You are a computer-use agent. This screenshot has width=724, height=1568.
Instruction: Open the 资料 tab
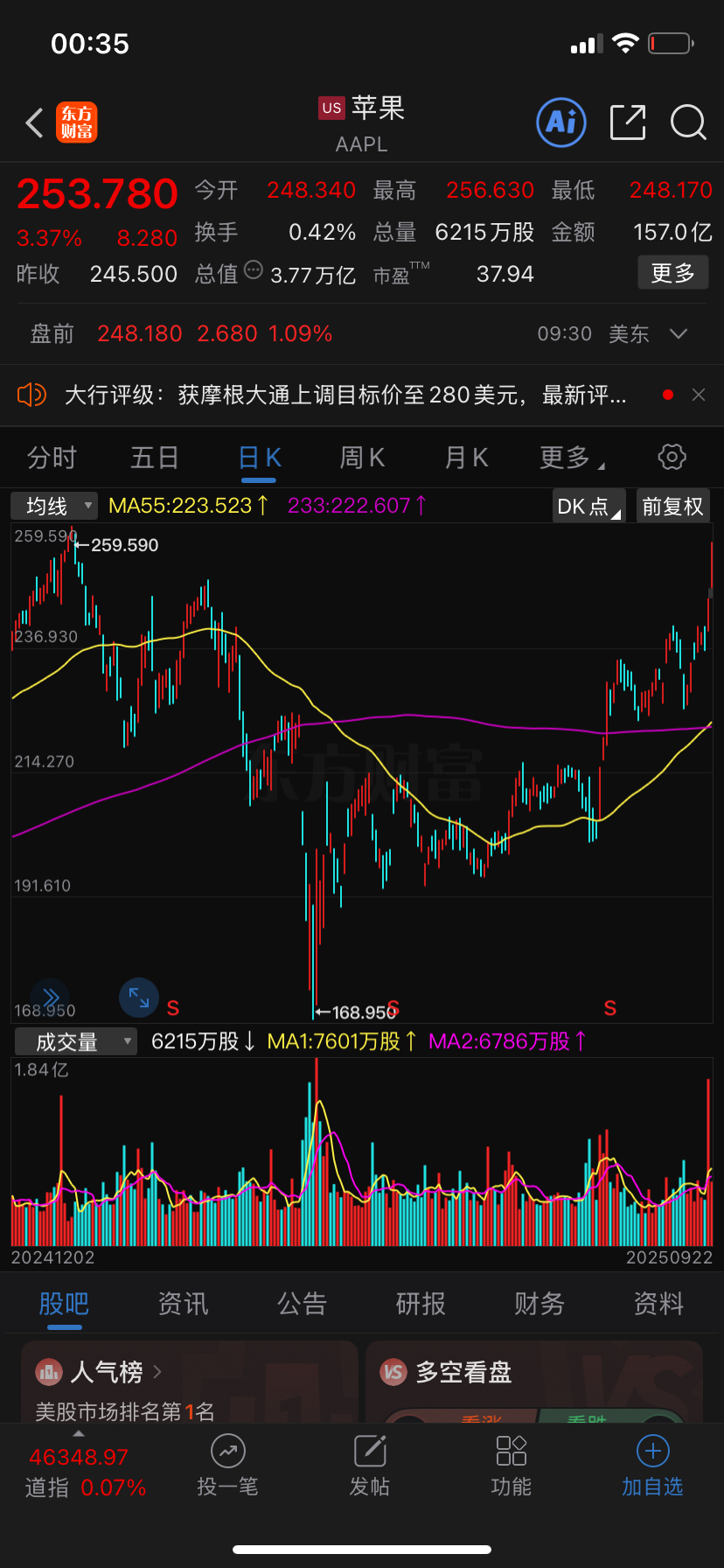(658, 1304)
